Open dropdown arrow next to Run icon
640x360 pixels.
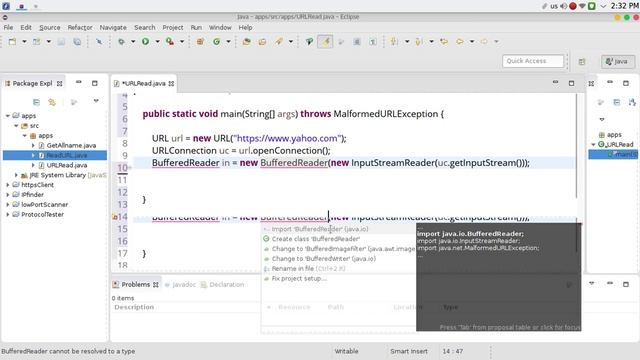[157, 42]
